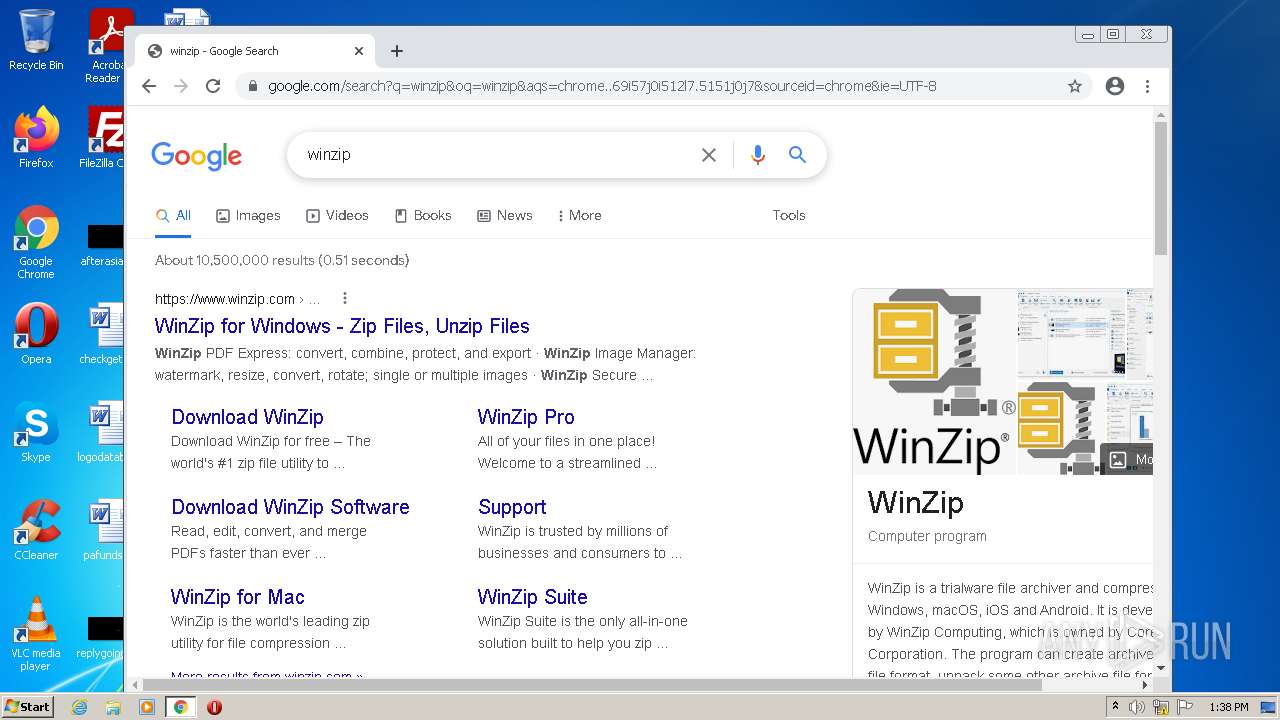Viewport: 1280px width, 720px height.
Task: Open the WinZip logo image in knowledge panel
Action: pos(934,381)
